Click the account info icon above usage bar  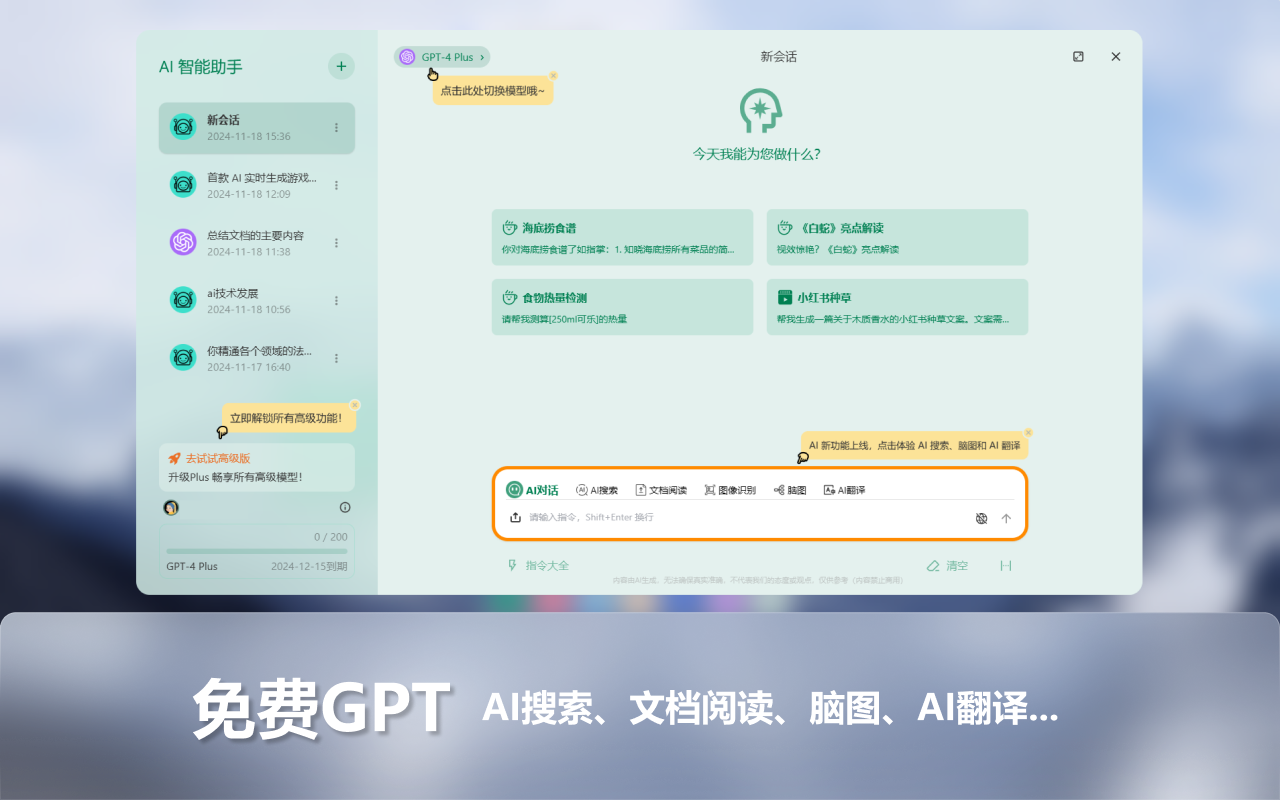[344, 507]
